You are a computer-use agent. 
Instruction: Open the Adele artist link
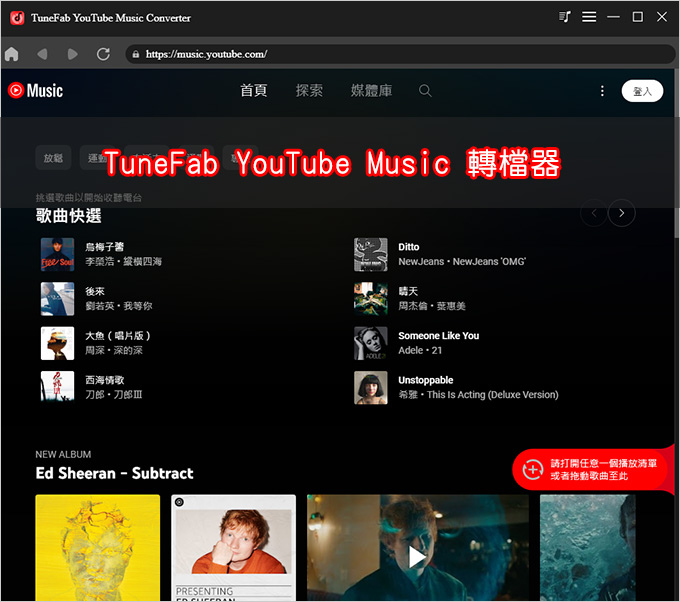(411, 350)
